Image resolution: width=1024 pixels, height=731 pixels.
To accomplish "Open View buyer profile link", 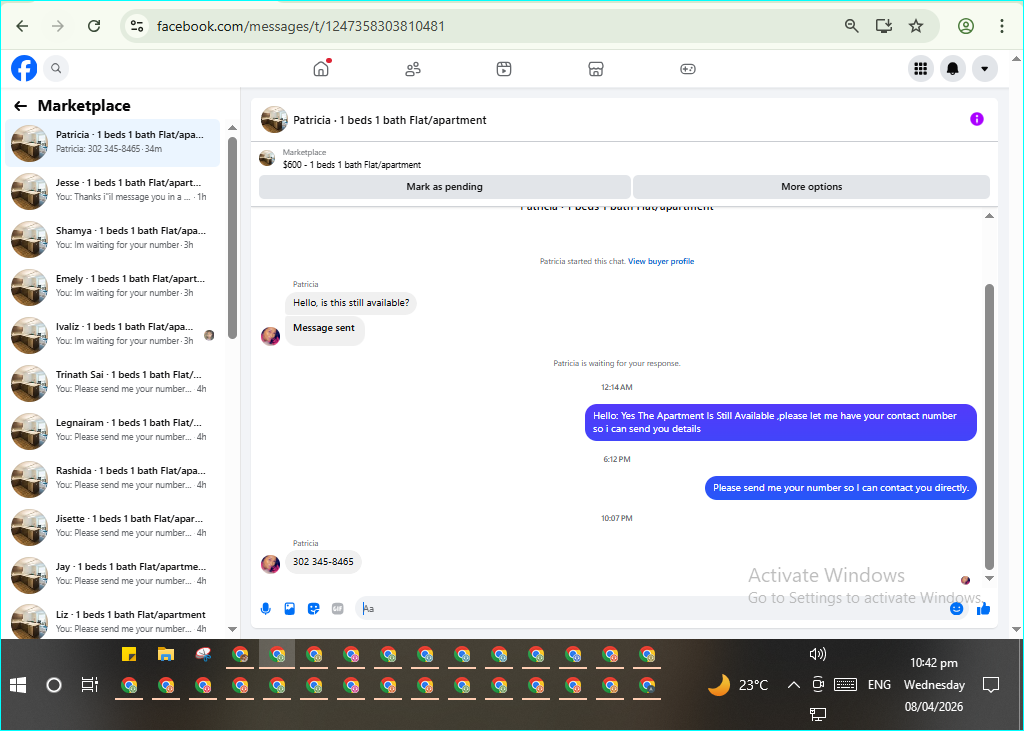I will click(661, 261).
